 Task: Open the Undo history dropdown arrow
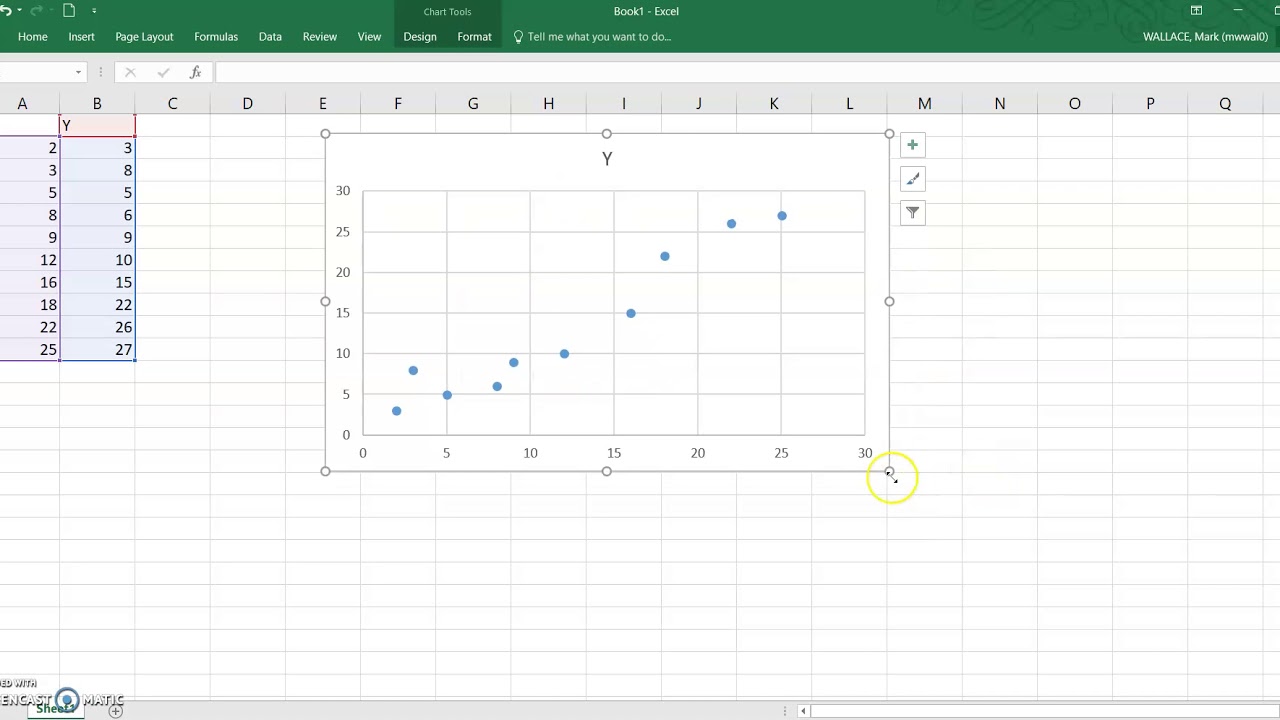click(19, 11)
